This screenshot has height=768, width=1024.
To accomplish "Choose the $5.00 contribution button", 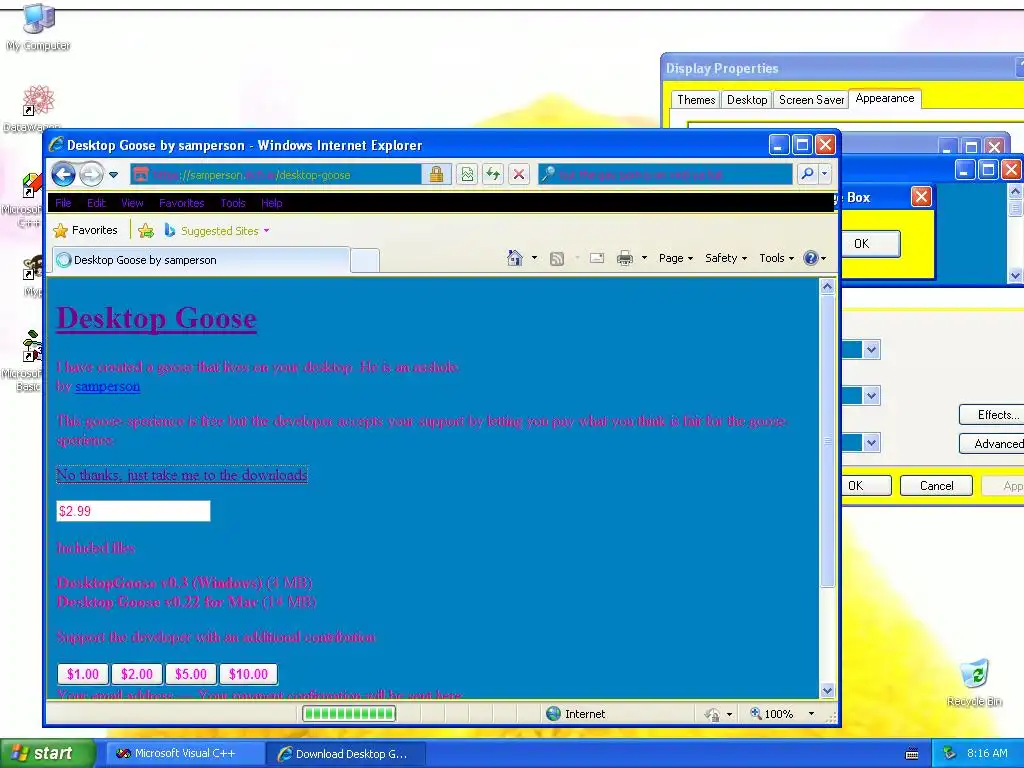I will point(191,674).
